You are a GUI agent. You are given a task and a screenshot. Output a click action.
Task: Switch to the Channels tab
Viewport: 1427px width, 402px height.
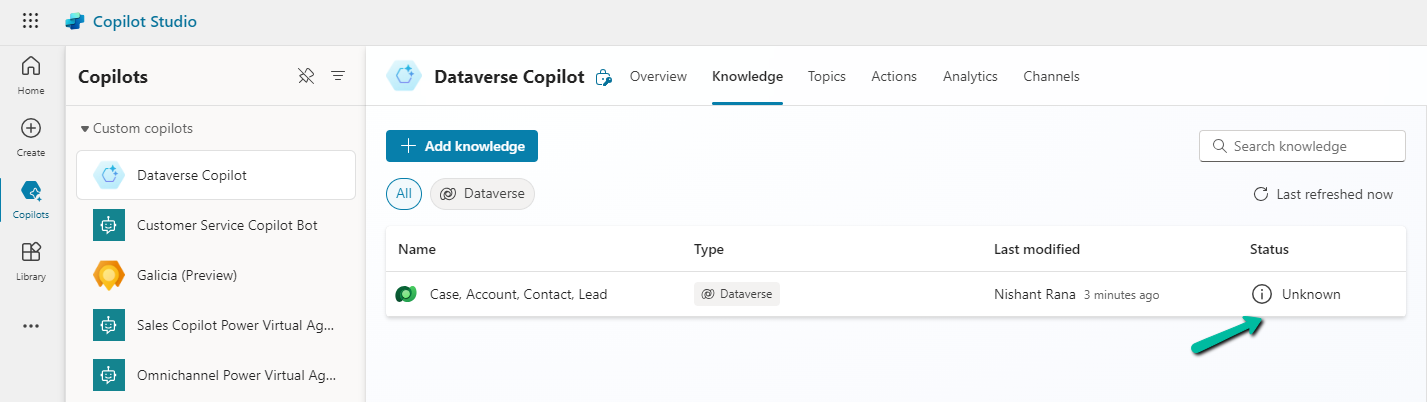(1051, 76)
